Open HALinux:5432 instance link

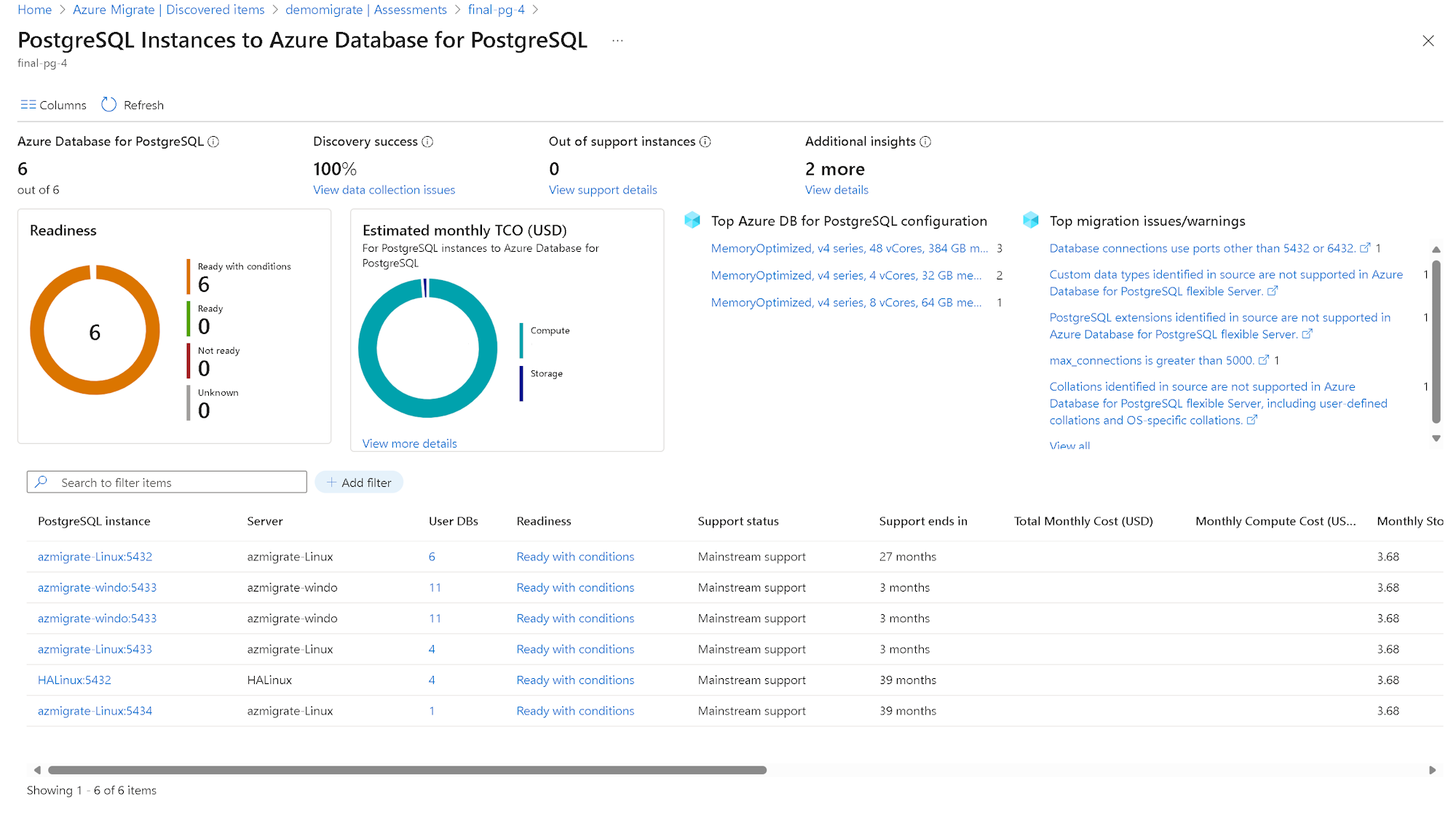click(x=74, y=680)
